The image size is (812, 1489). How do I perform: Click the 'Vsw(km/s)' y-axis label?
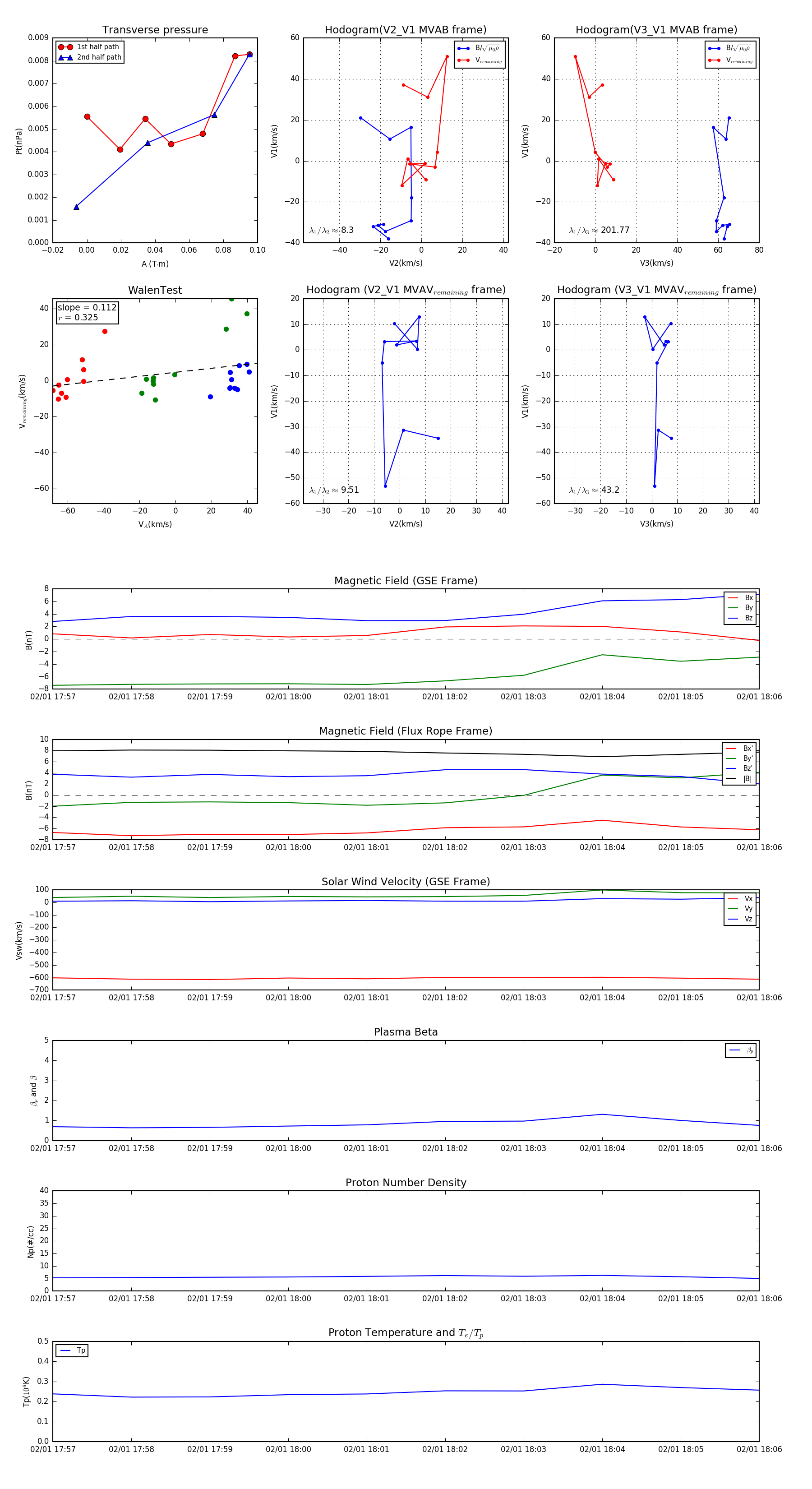click(19, 940)
